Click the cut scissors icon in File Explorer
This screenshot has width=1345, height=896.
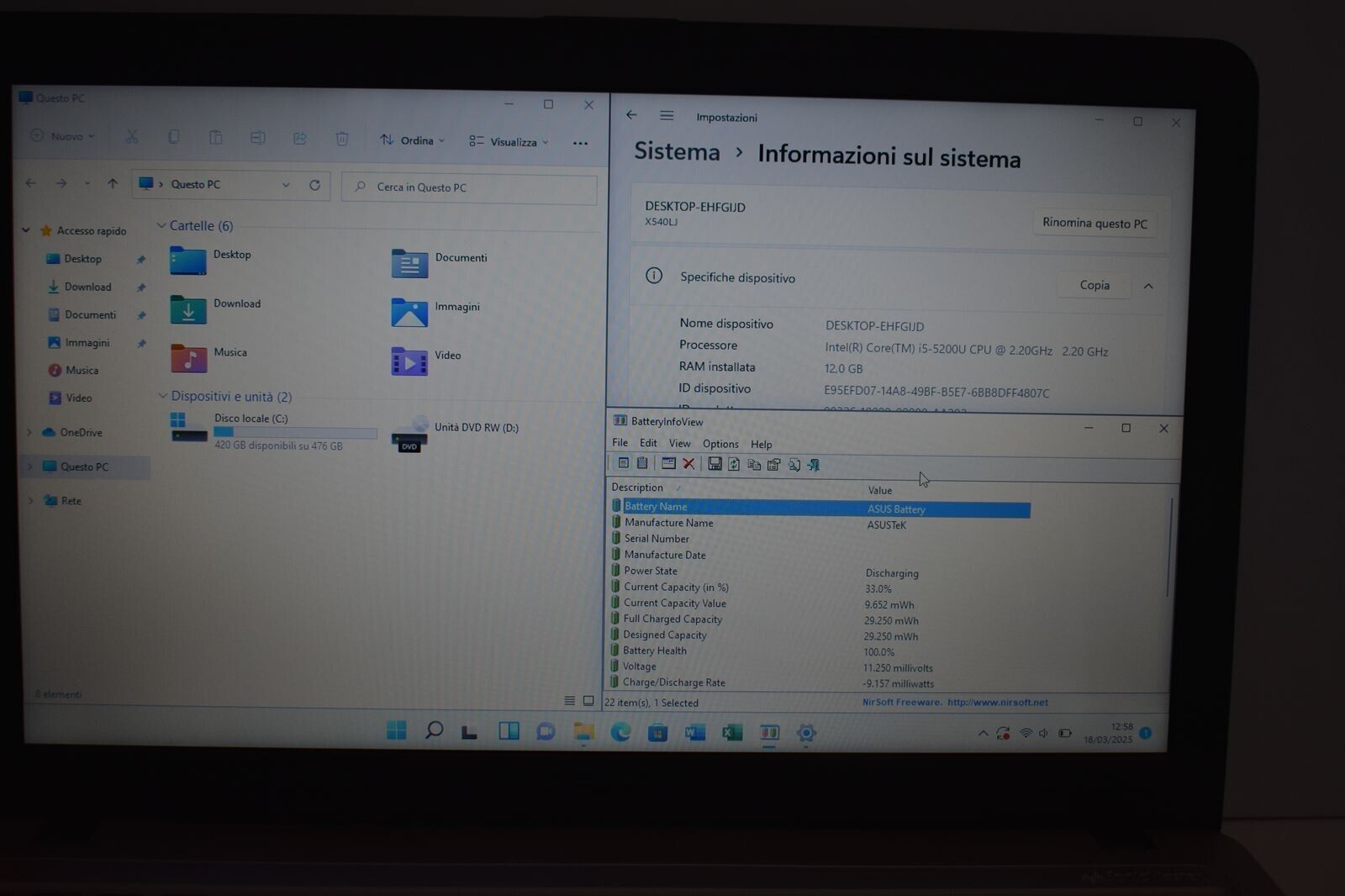click(132, 136)
